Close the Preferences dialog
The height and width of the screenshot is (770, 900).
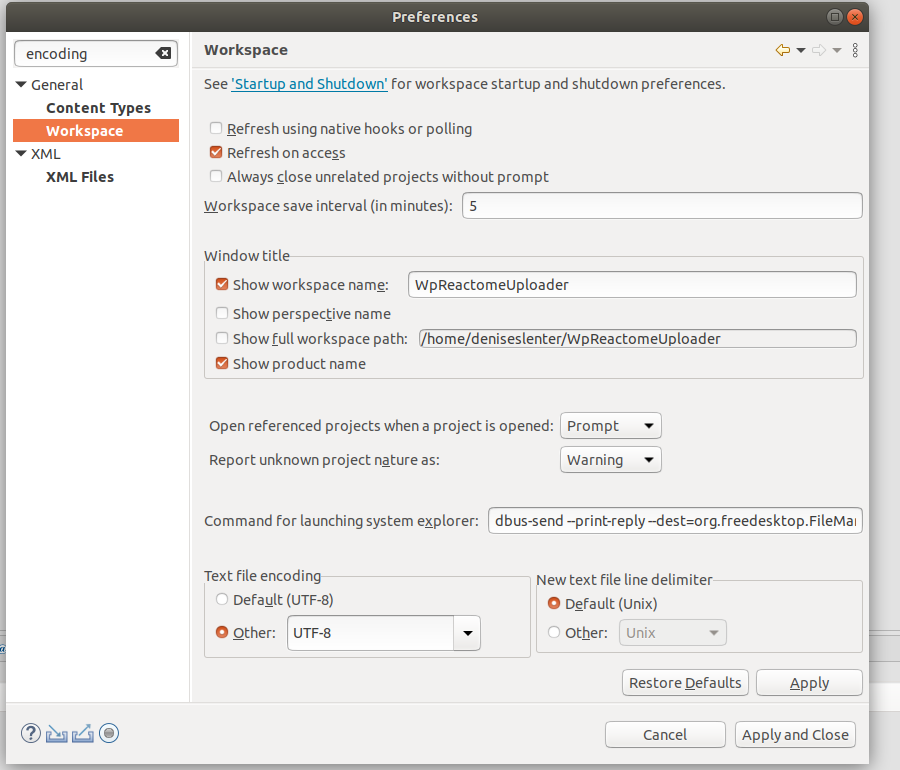pos(855,17)
